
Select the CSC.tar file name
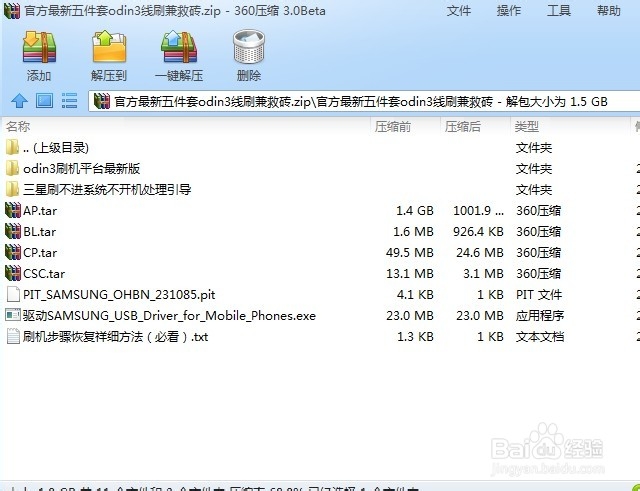point(44,273)
